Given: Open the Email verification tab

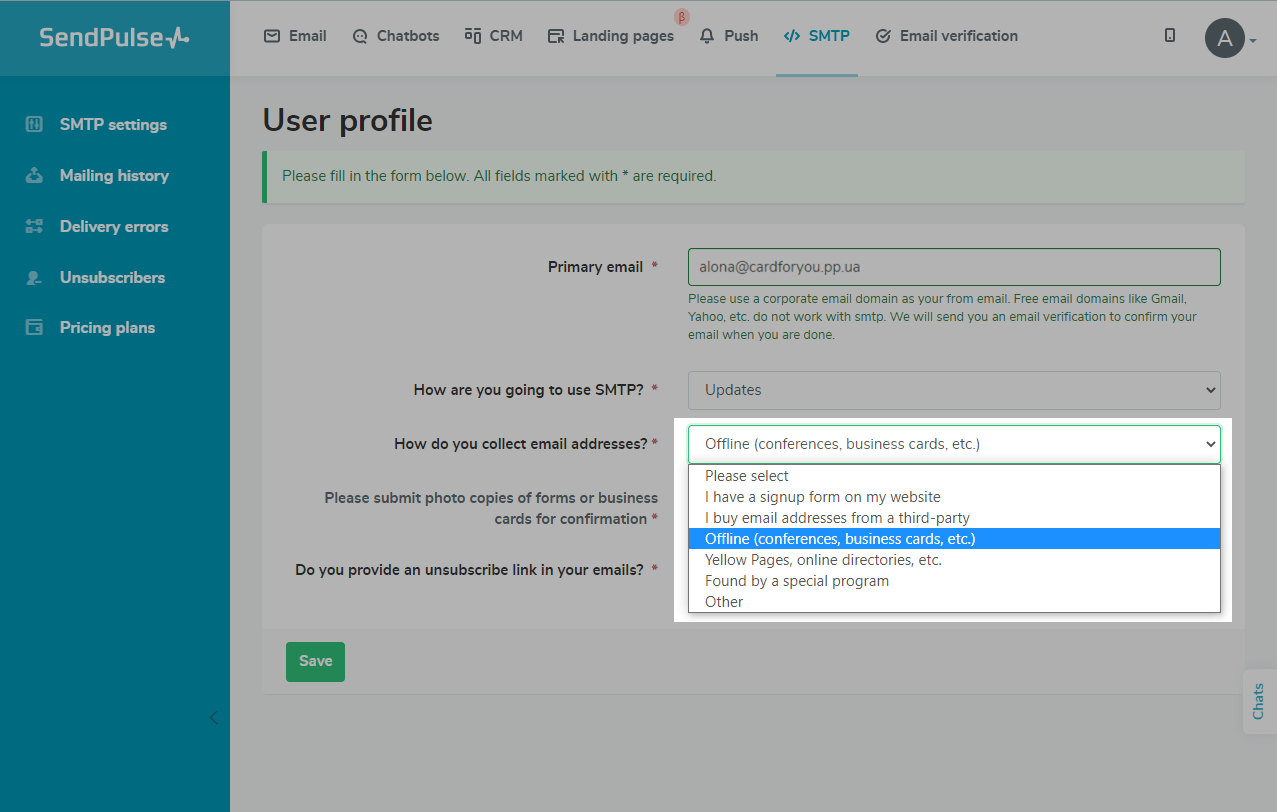Looking at the screenshot, I should click(946, 36).
